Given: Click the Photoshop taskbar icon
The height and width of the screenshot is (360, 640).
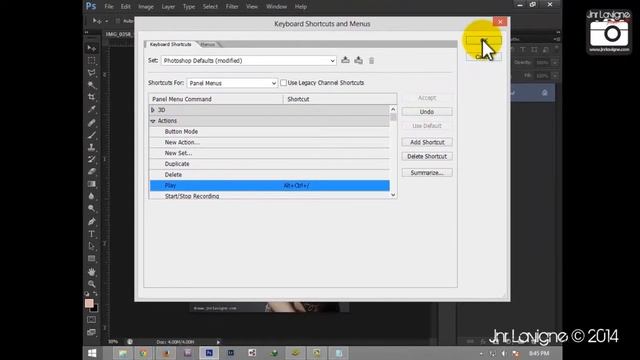Looking at the screenshot, I should point(209,353).
